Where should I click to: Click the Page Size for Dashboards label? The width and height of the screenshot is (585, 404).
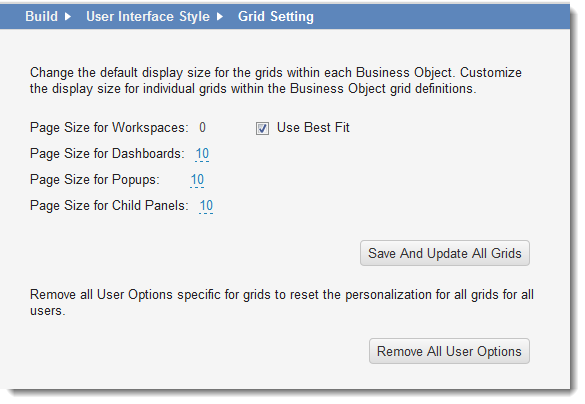tap(107, 154)
